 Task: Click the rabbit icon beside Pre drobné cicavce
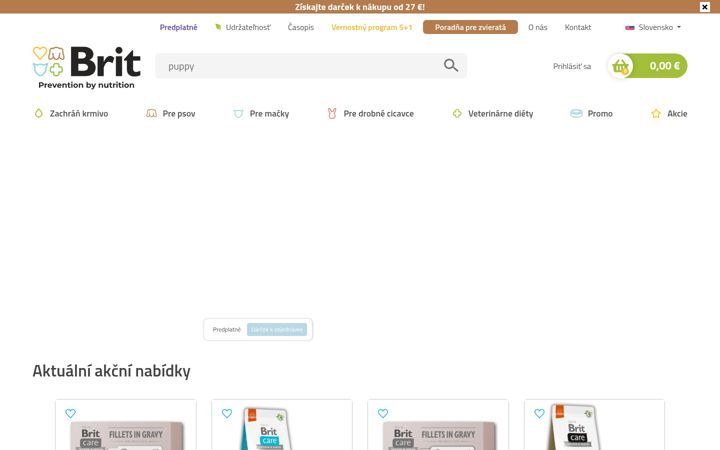332,113
